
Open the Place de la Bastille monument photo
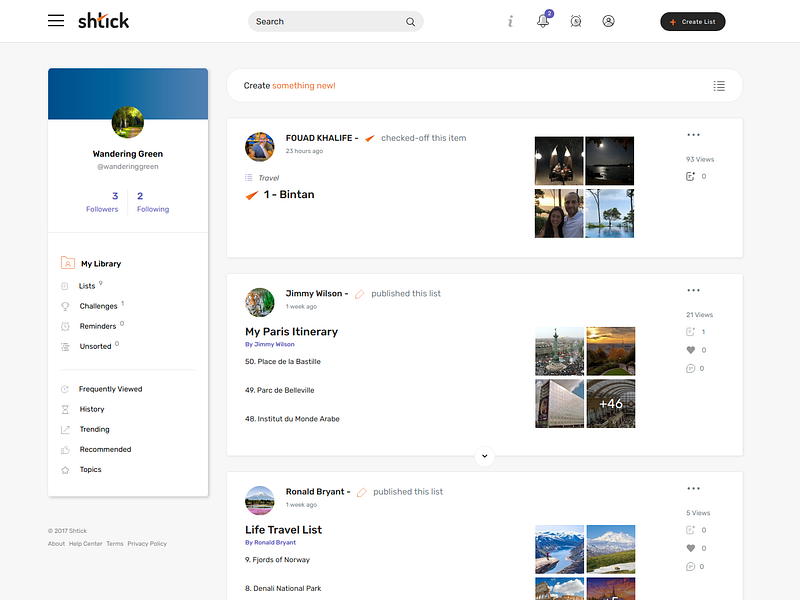tap(559, 351)
